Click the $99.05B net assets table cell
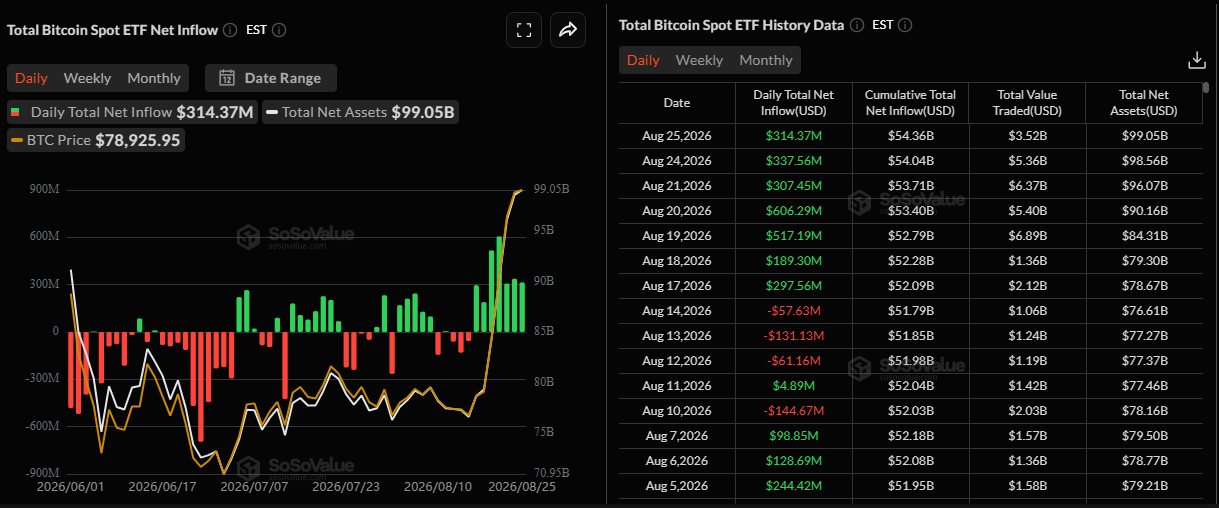 click(1145, 135)
